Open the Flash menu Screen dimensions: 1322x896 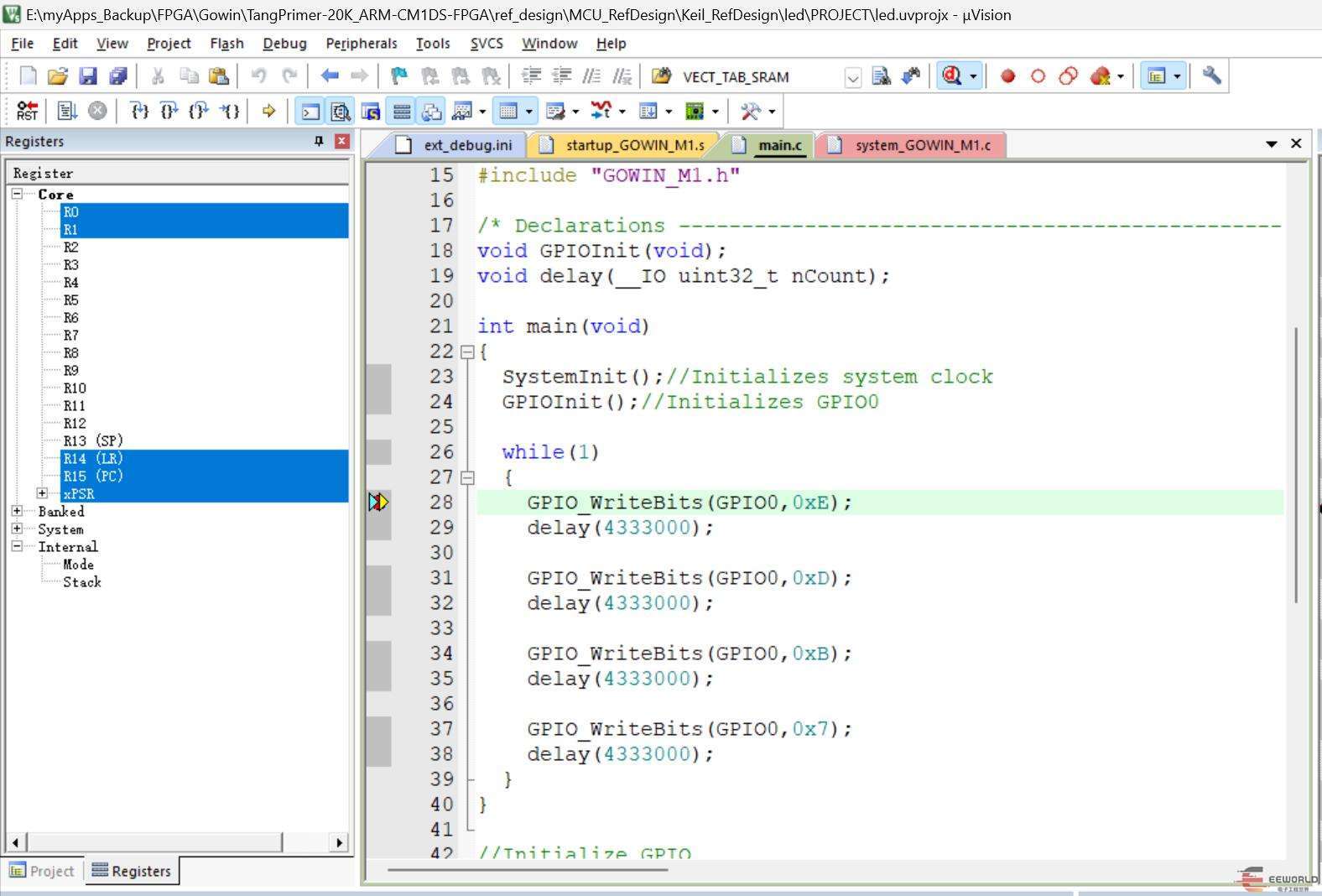point(226,44)
